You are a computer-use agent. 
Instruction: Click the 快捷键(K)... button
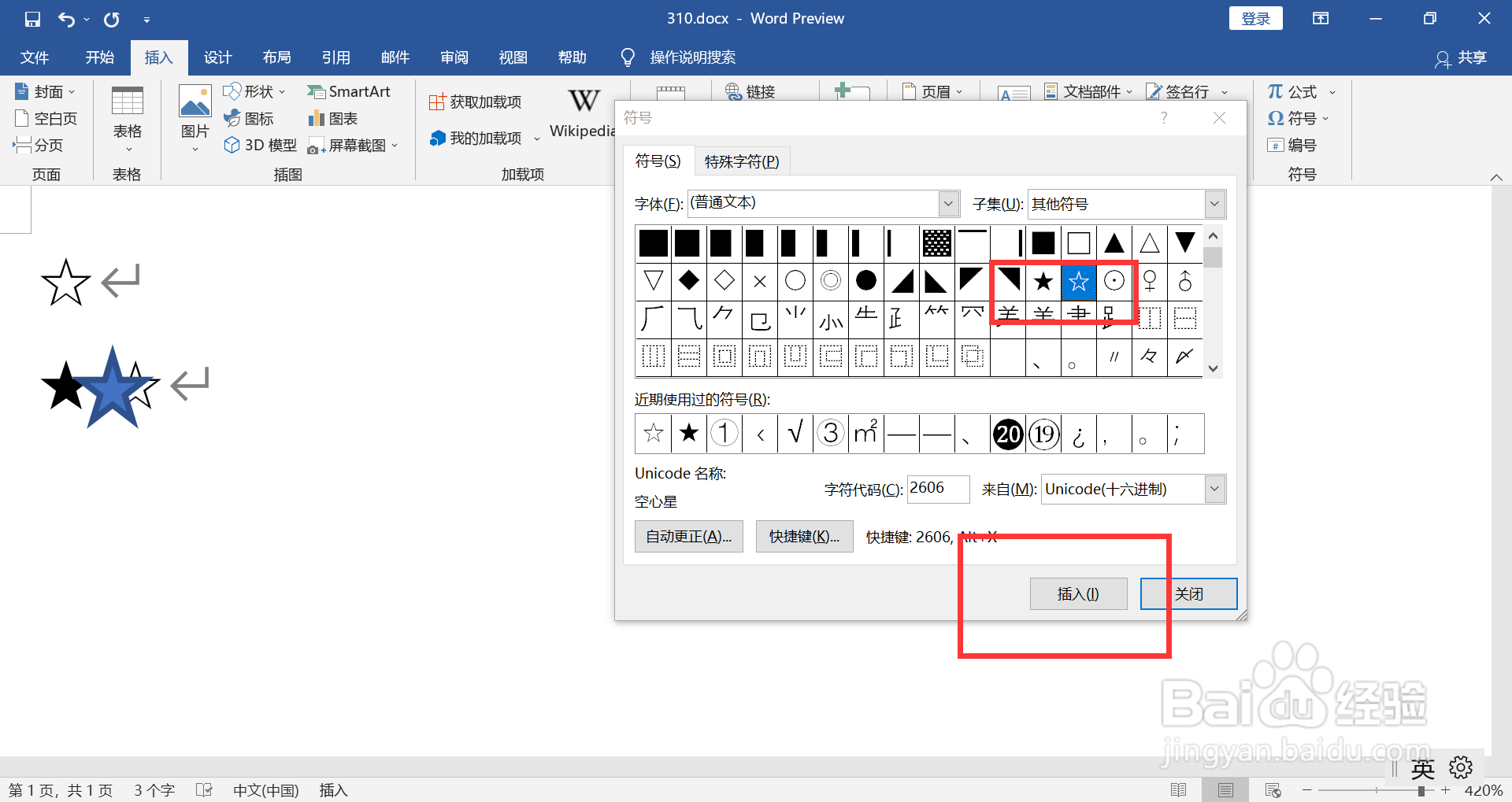pos(804,537)
